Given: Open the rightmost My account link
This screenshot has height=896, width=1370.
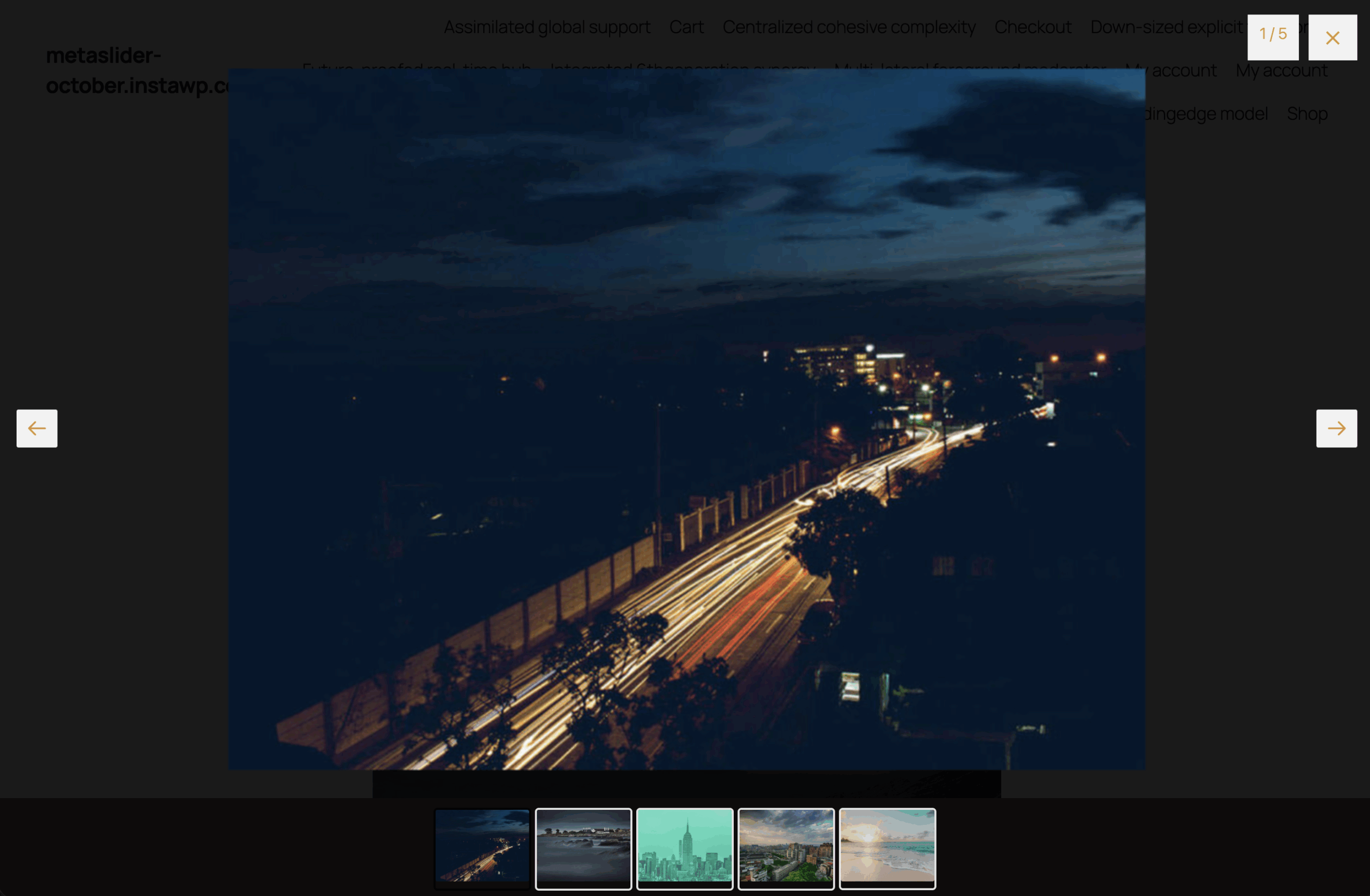Looking at the screenshot, I should click(x=1281, y=71).
